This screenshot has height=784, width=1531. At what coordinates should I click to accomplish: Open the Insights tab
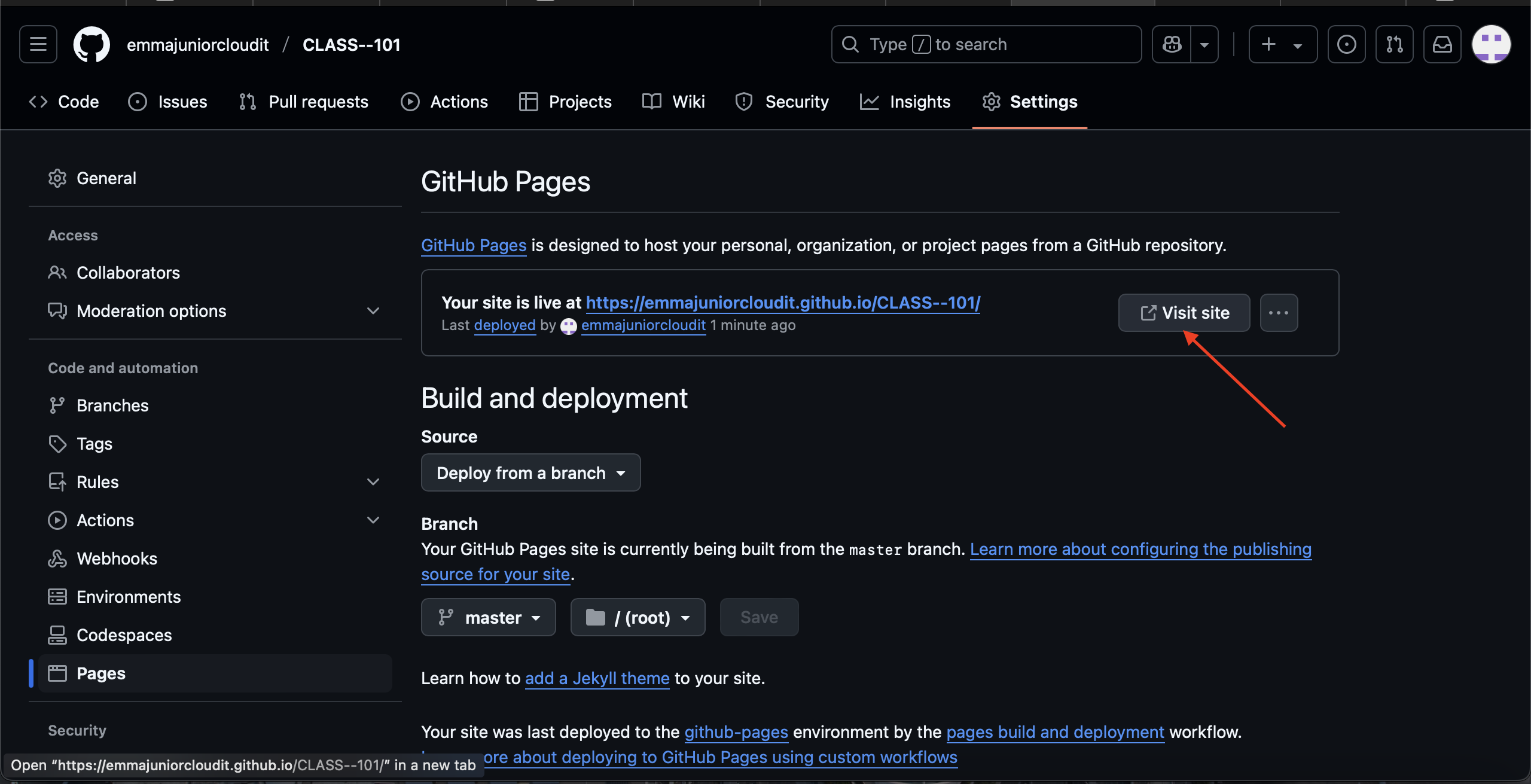(x=905, y=102)
